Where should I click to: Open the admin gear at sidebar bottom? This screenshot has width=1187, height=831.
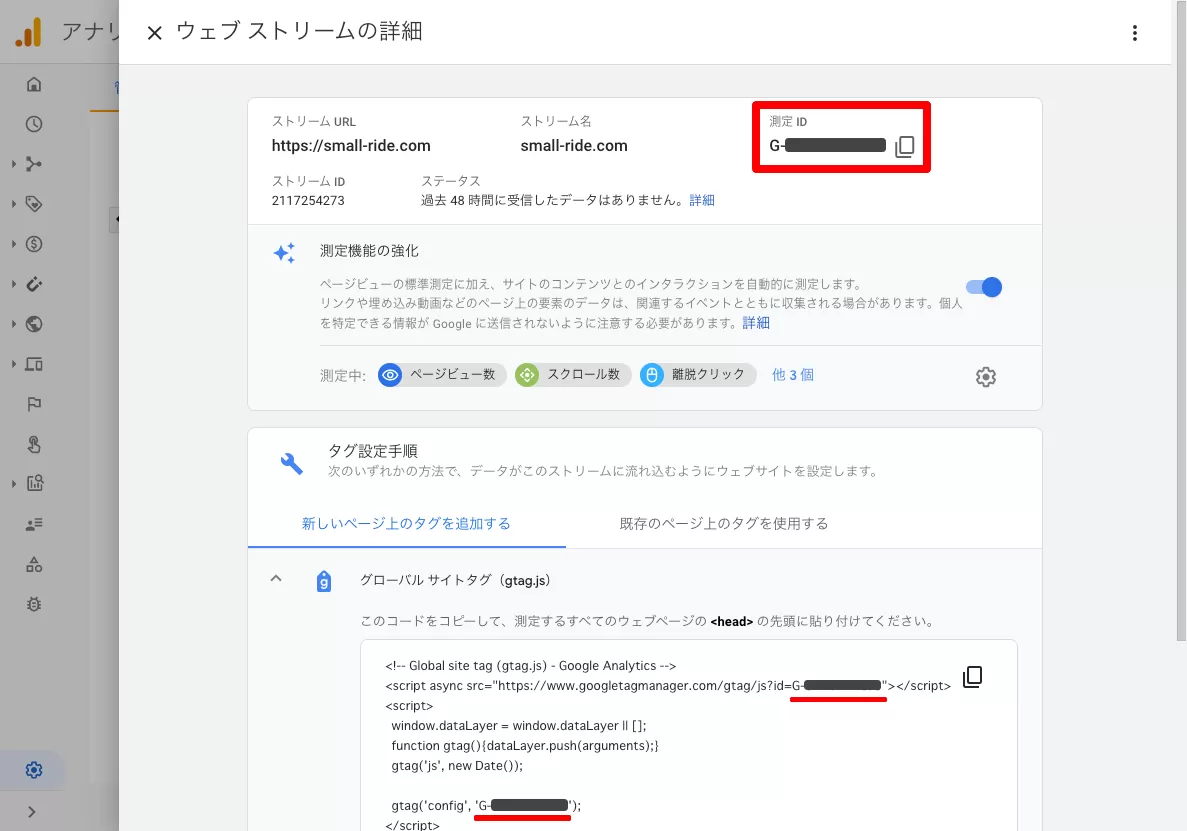coord(34,770)
